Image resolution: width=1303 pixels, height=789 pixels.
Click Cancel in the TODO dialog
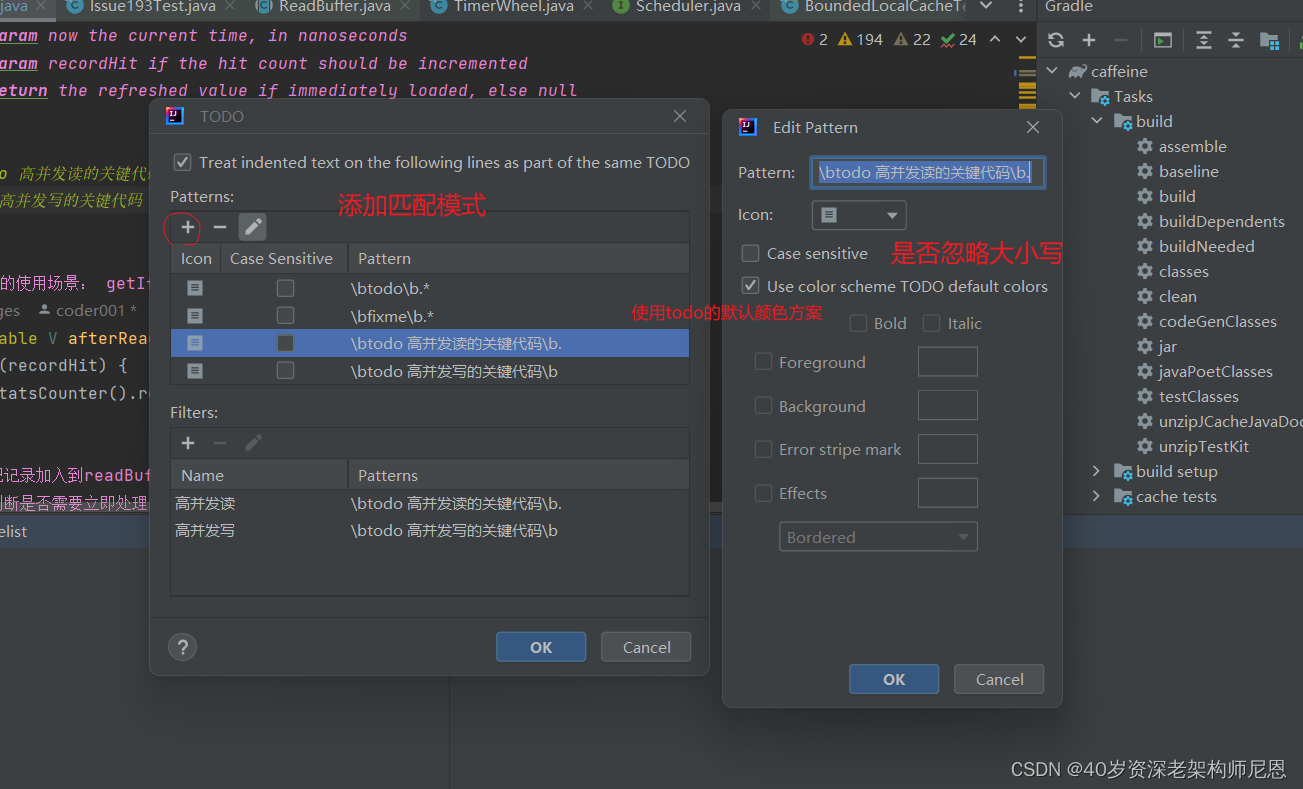coord(646,647)
